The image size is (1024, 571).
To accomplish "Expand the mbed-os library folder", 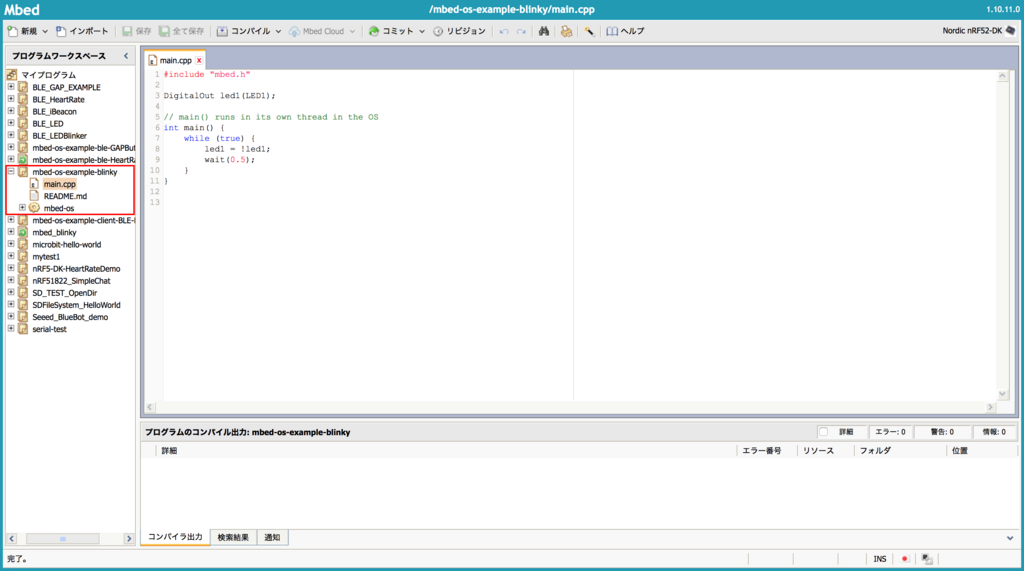I will pyautogui.click(x=22, y=208).
